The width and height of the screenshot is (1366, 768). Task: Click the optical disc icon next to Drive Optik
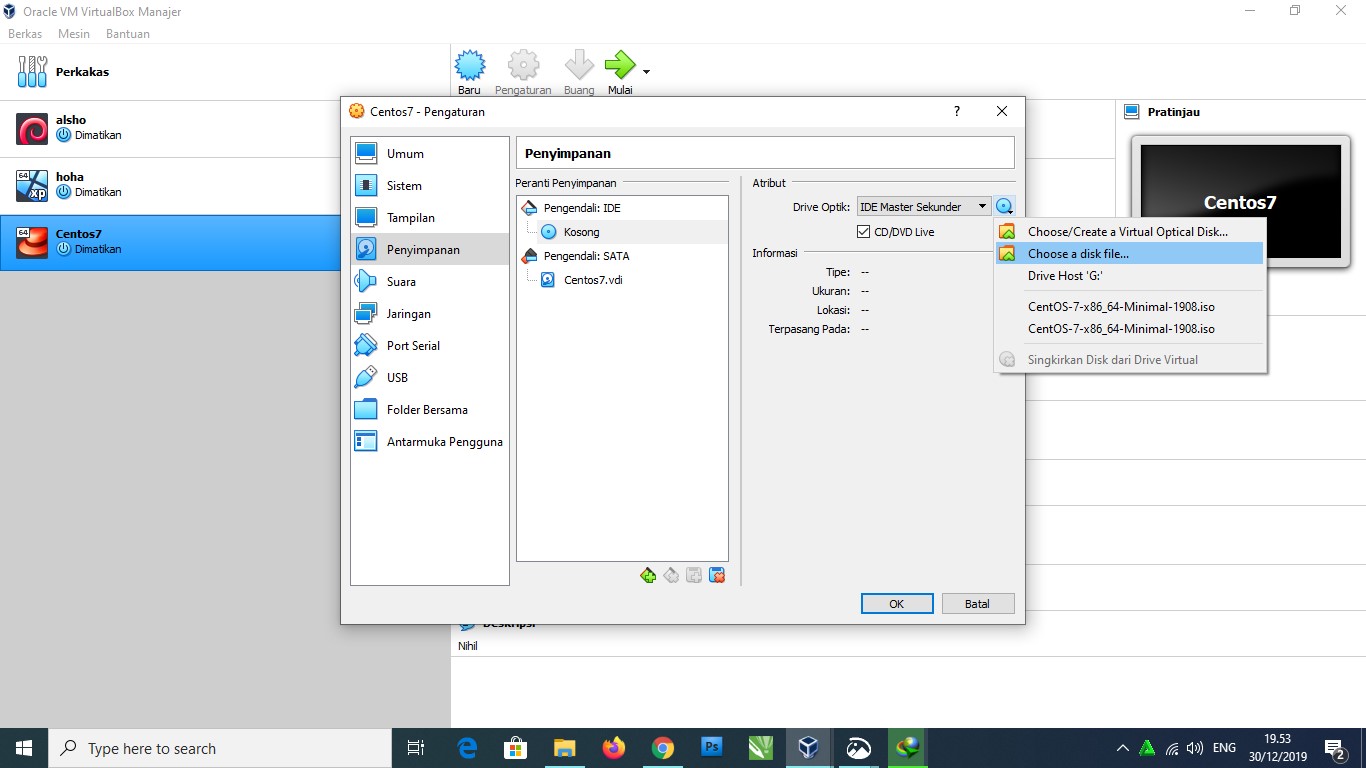click(1004, 206)
